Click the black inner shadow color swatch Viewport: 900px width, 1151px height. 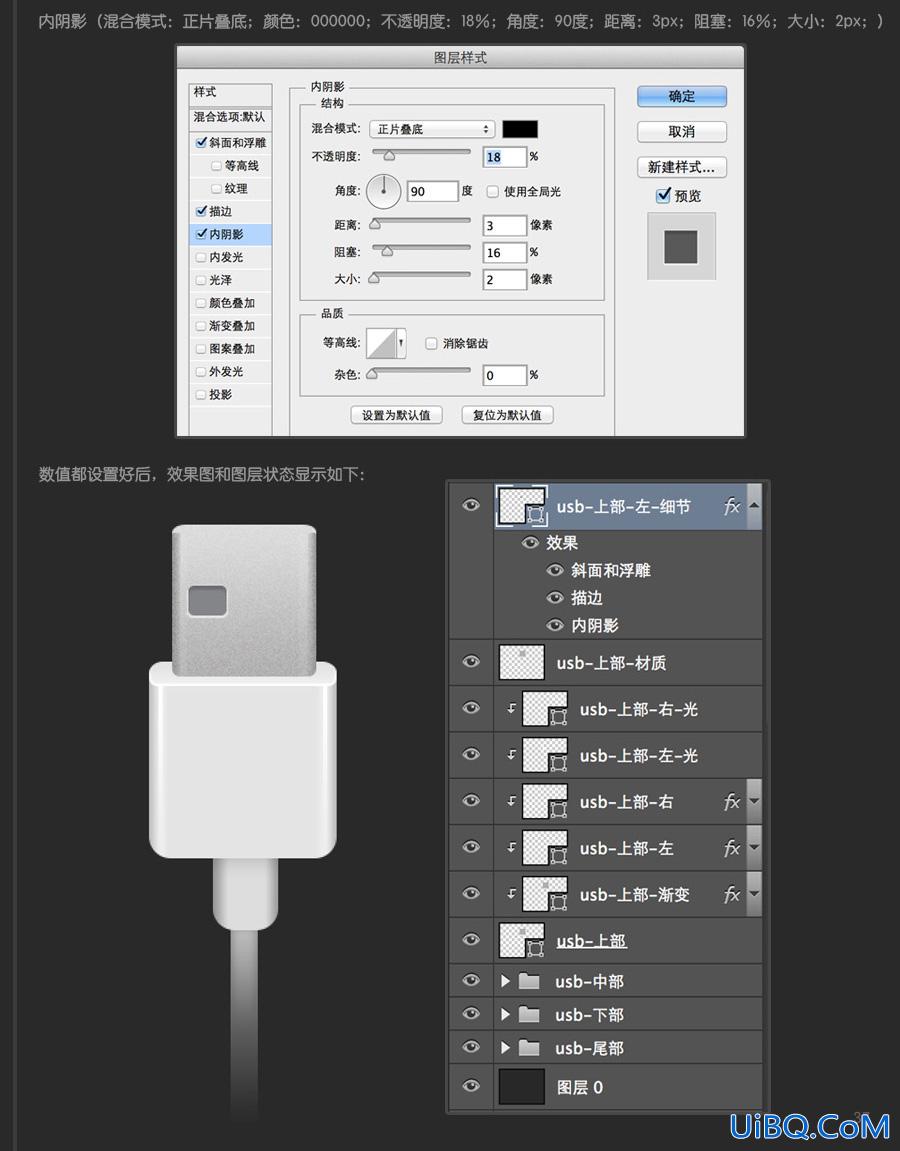tap(520, 129)
